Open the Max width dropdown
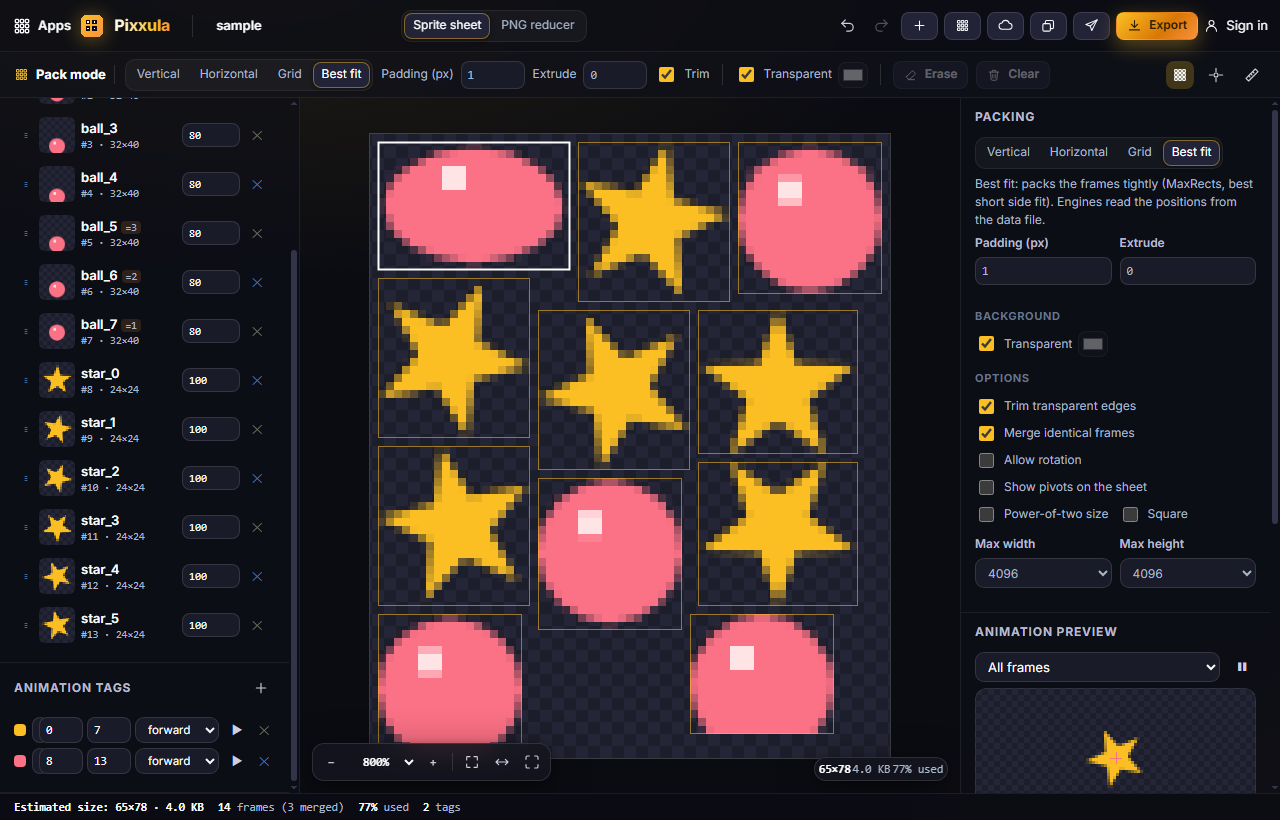 [1043, 573]
